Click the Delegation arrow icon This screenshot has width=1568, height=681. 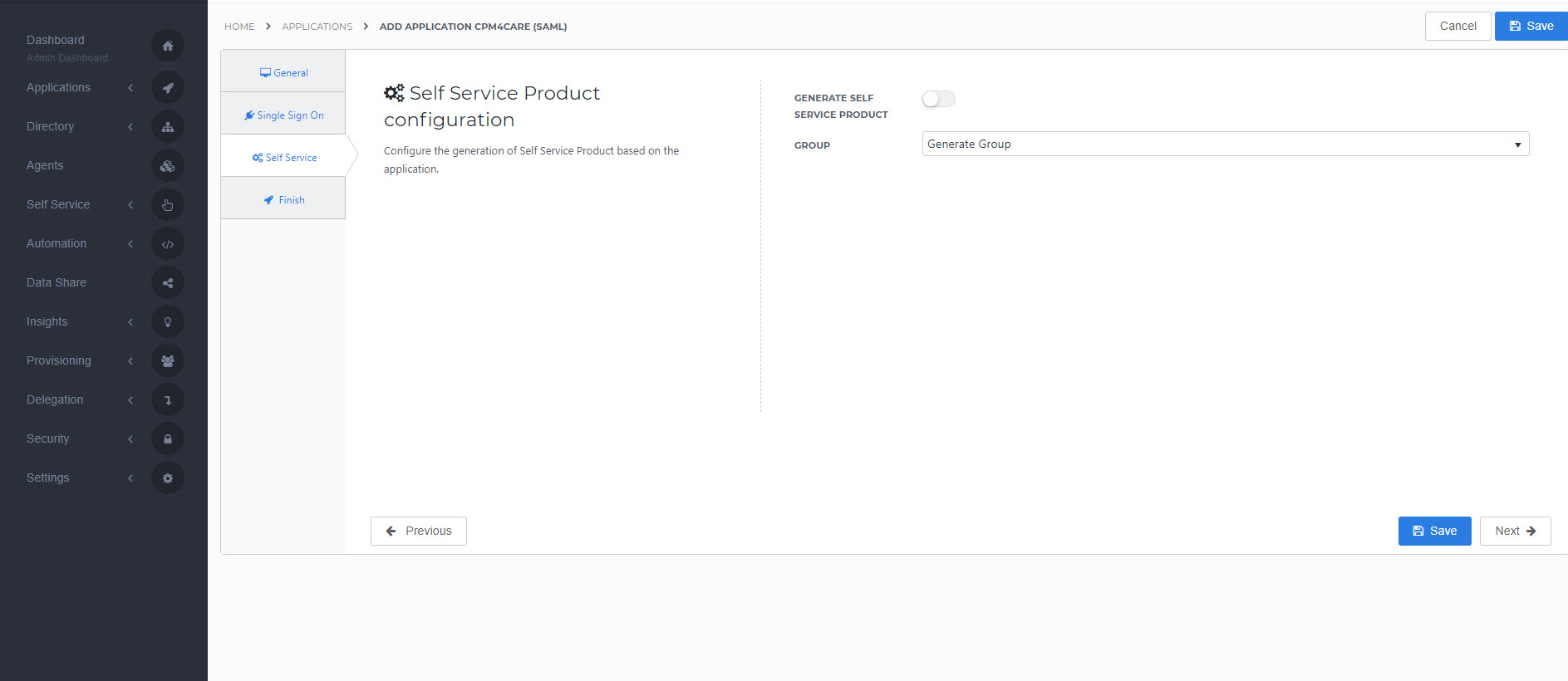click(168, 399)
